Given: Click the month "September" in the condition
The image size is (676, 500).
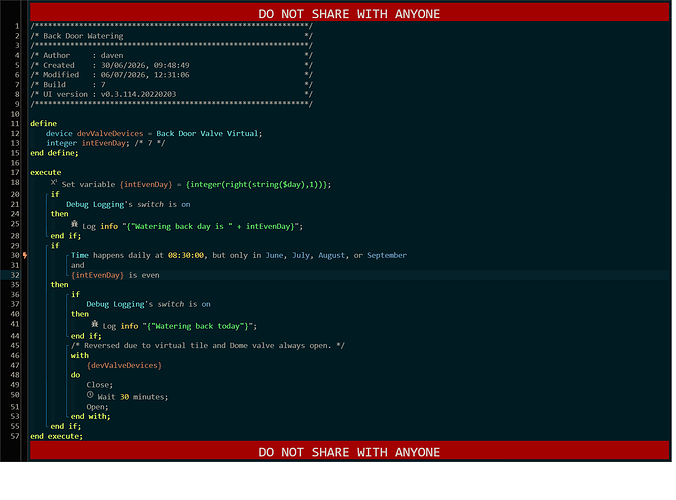Looking at the screenshot, I should (387, 255).
